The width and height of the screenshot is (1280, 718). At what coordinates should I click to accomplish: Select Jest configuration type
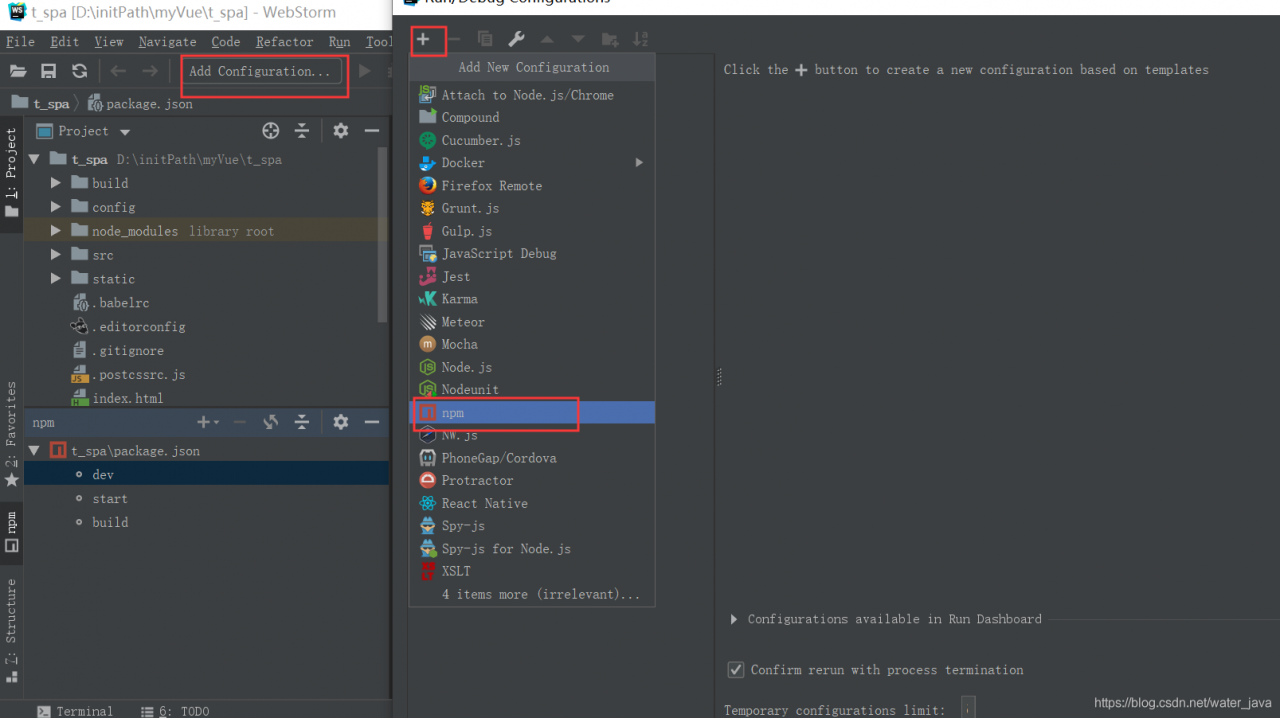coord(532,276)
